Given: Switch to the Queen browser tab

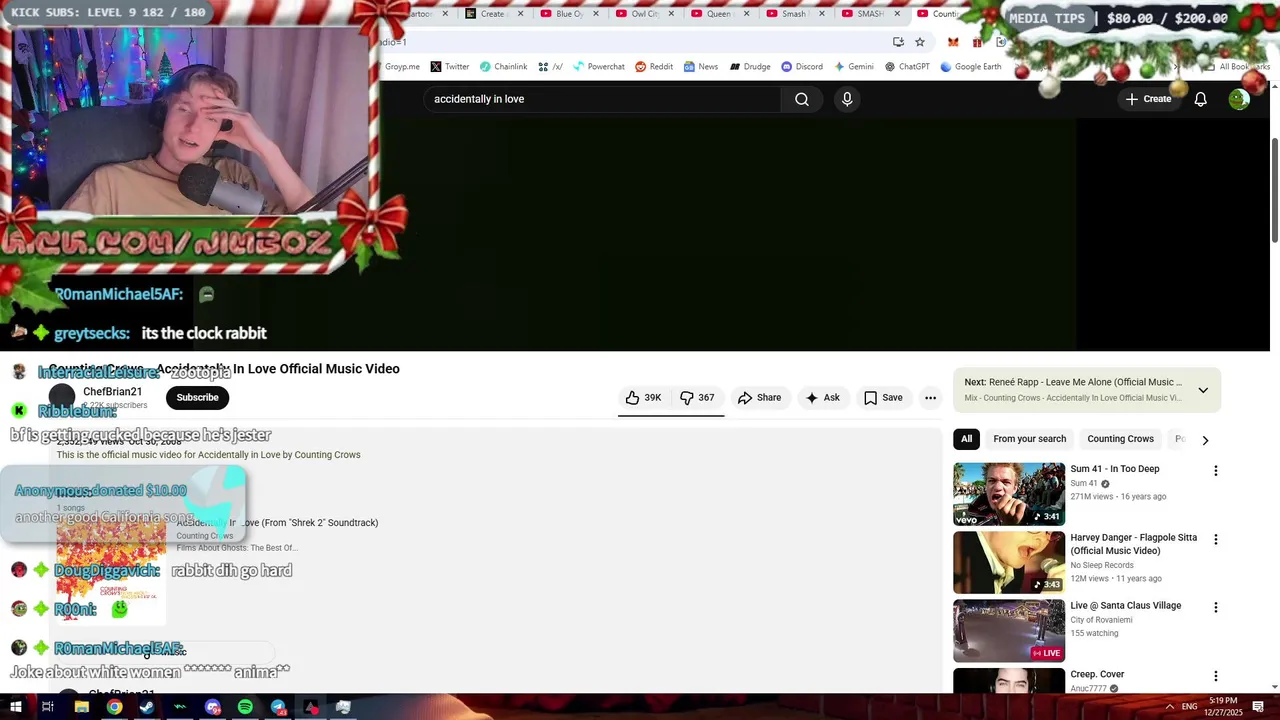Looking at the screenshot, I should pyautogui.click(x=718, y=14).
